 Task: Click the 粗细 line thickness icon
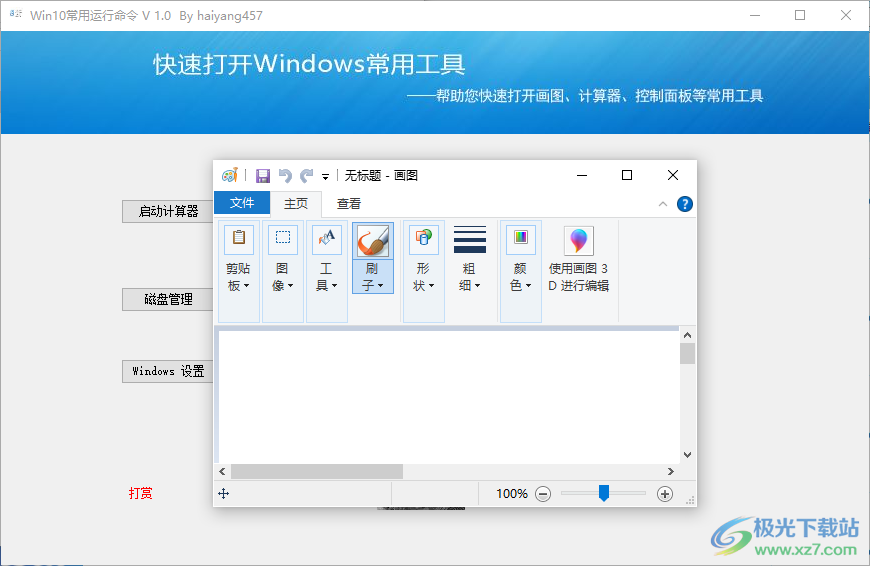coord(470,239)
